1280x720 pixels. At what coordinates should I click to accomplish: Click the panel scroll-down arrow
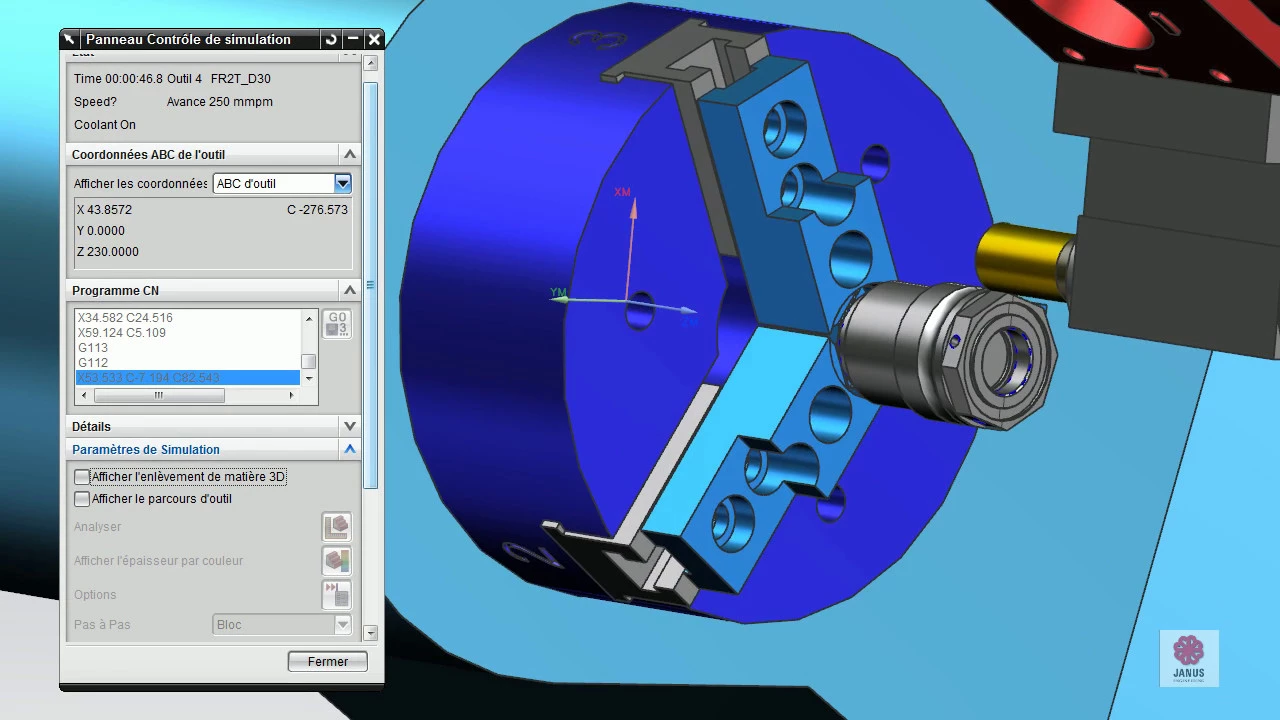click(371, 633)
